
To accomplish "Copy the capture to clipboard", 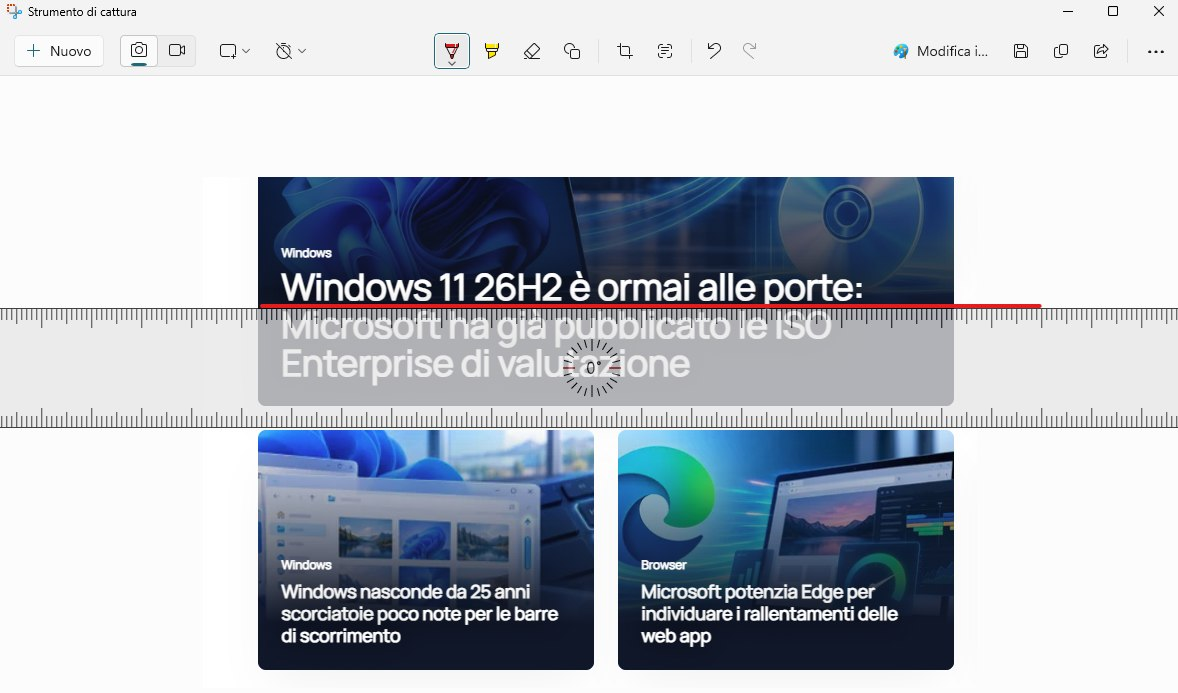I will coord(1061,51).
